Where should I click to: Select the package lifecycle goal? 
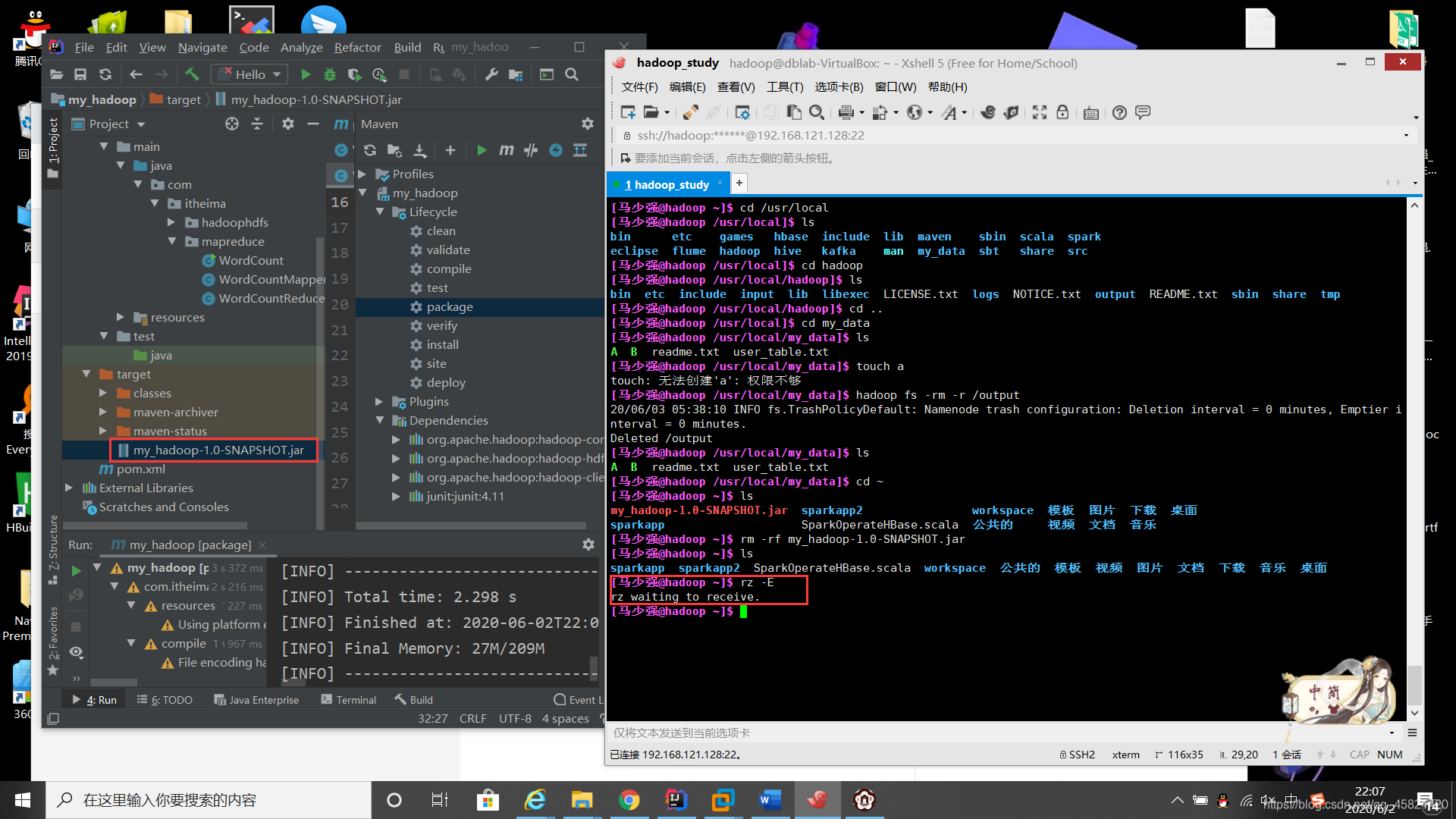(x=449, y=306)
